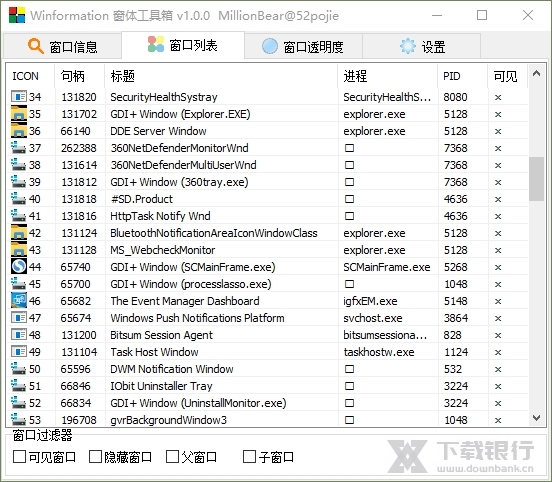Click explorer icon of BluetoothNotificationAreaIconWindowClass row
552x482 pixels.
click(x=19, y=232)
